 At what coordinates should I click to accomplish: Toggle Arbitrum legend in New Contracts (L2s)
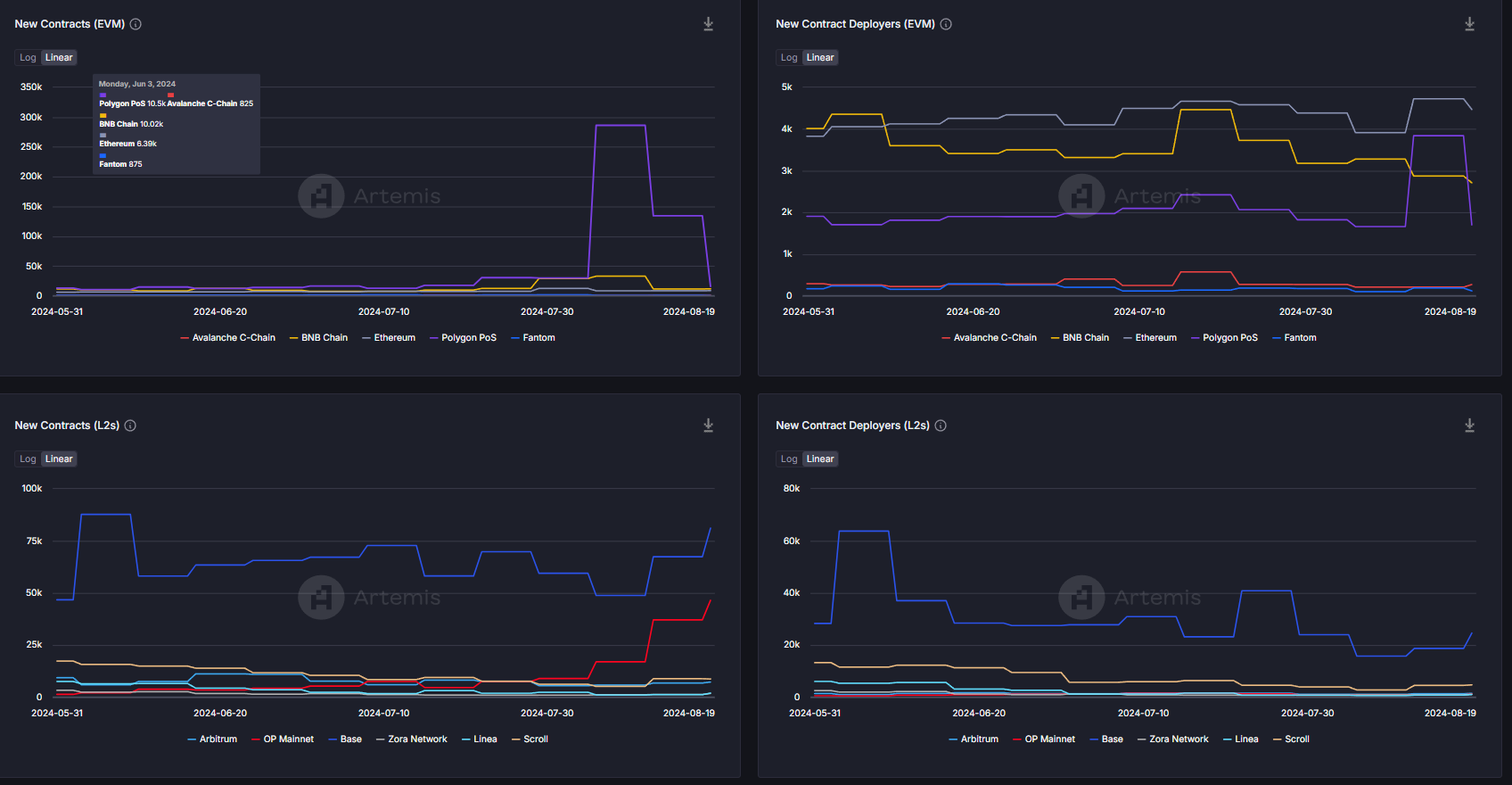pos(212,740)
